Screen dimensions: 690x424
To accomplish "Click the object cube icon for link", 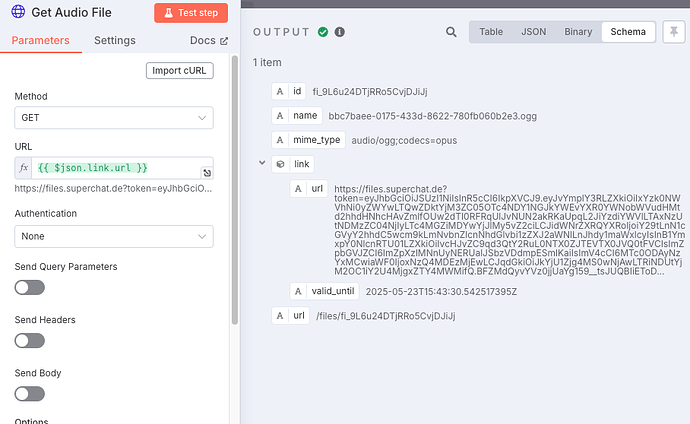I will click(x=280, y=164).
